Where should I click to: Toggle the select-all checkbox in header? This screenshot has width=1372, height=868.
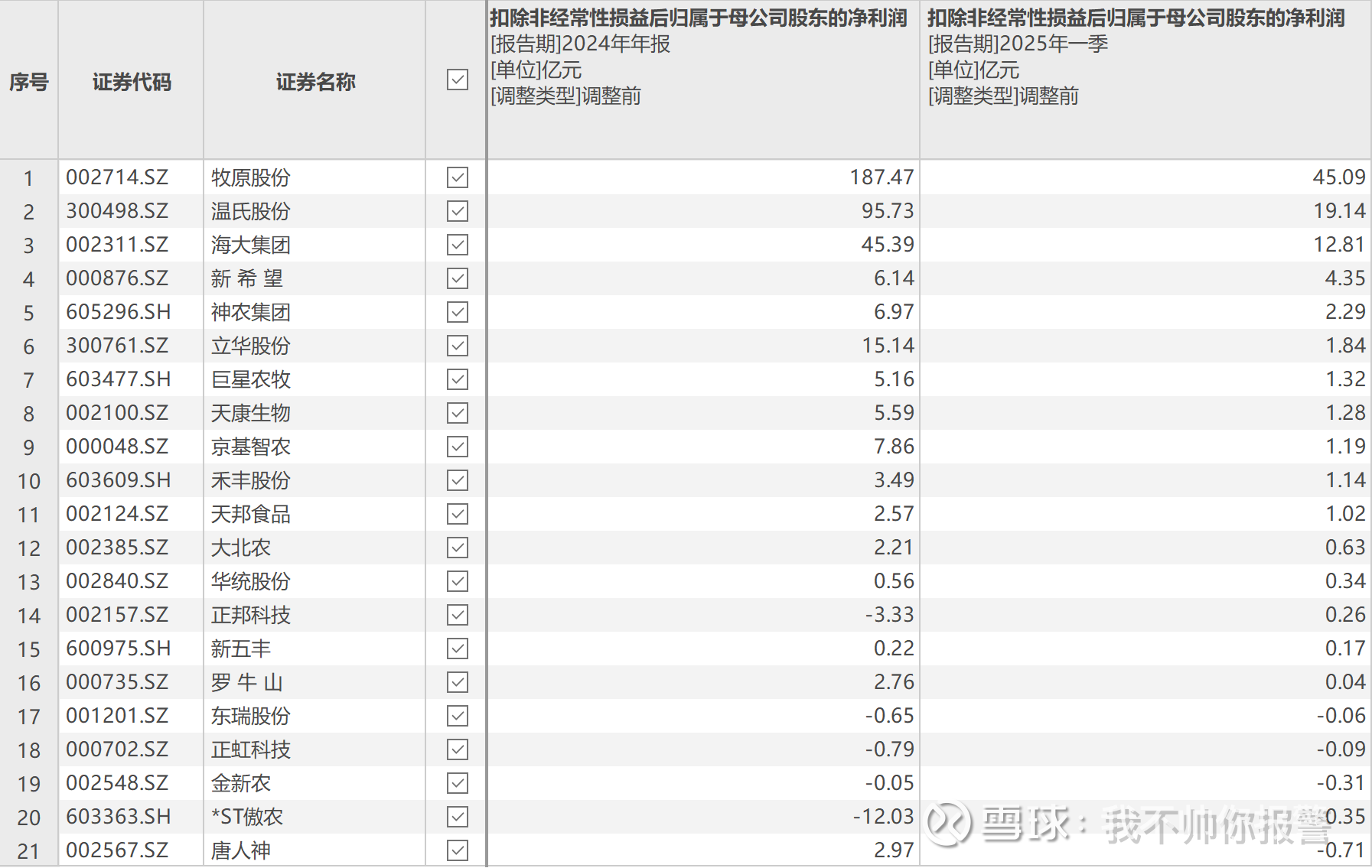(458, 80)
